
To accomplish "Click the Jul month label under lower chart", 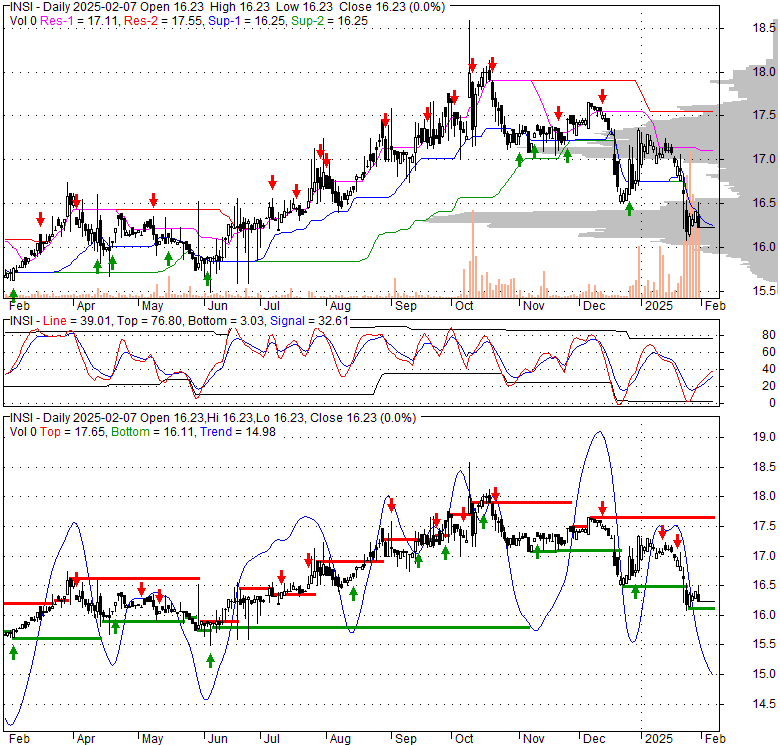I will (x=272, y=739).
